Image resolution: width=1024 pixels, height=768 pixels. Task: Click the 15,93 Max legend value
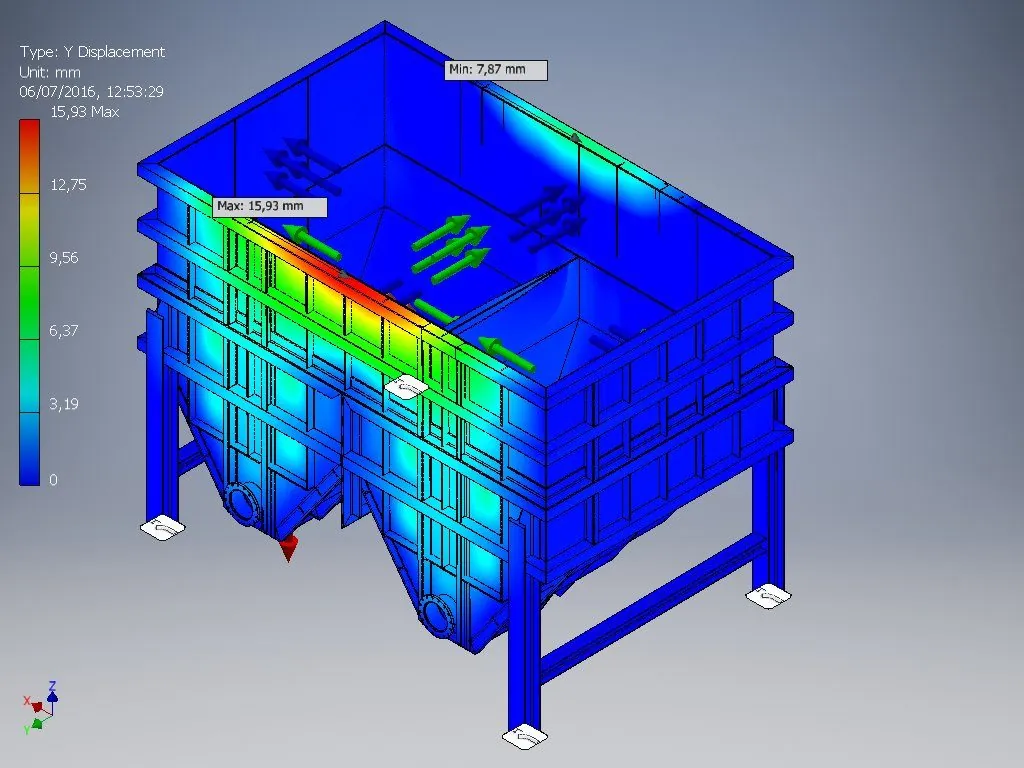[84, 112]
